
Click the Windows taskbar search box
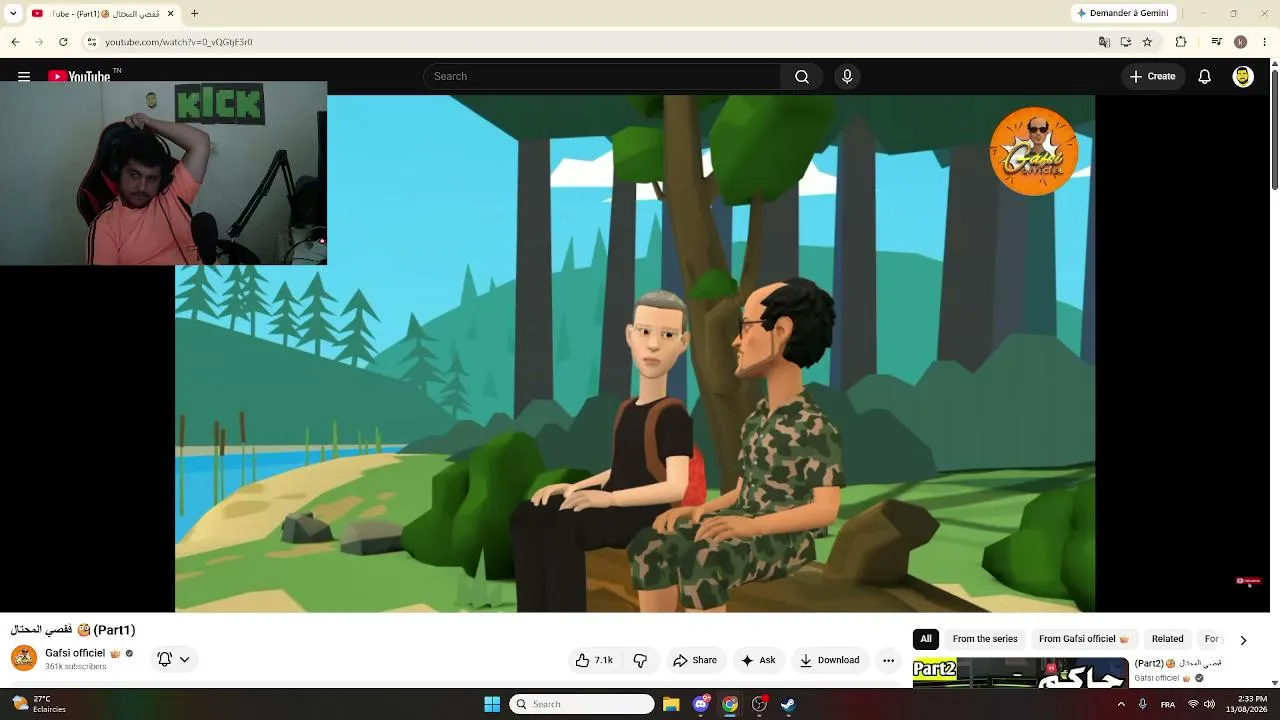pos(582,704)
